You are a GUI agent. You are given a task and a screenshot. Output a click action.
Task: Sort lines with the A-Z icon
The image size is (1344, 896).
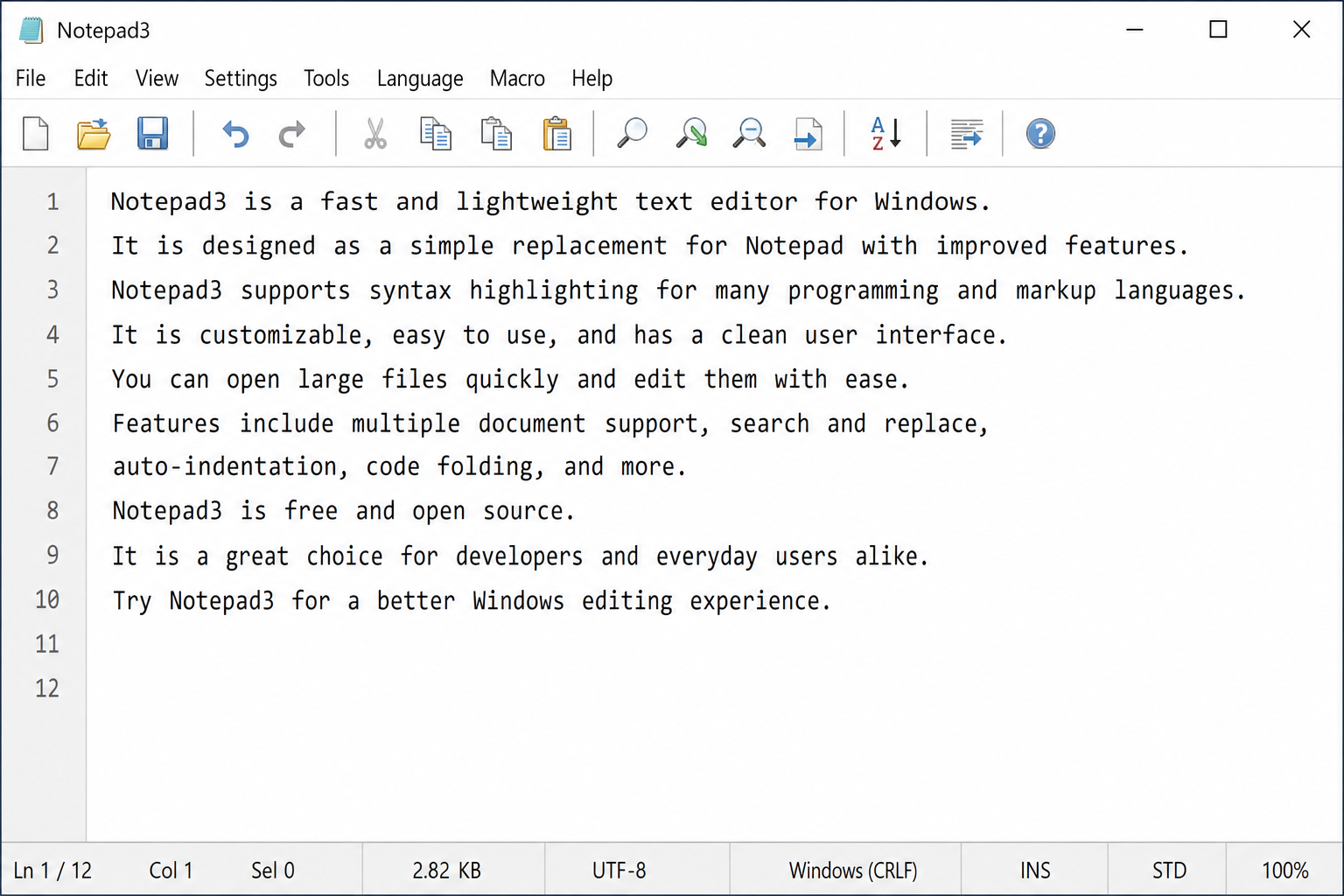[x=885, y=134]
